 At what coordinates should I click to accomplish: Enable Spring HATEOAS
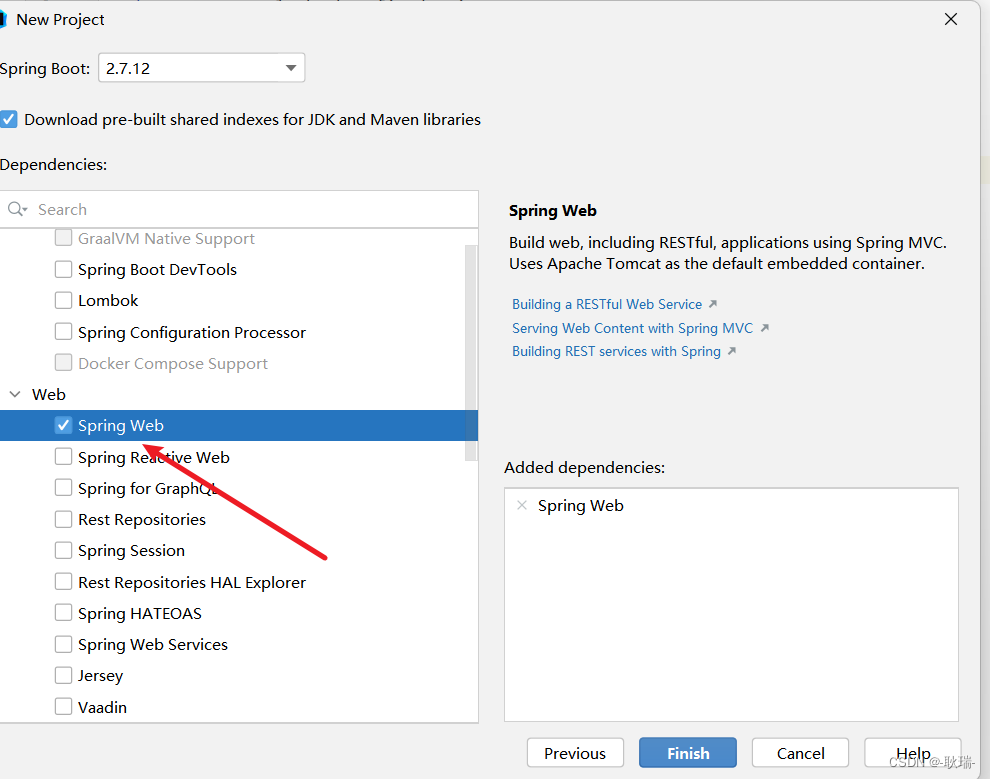click(x=63, y=613)
